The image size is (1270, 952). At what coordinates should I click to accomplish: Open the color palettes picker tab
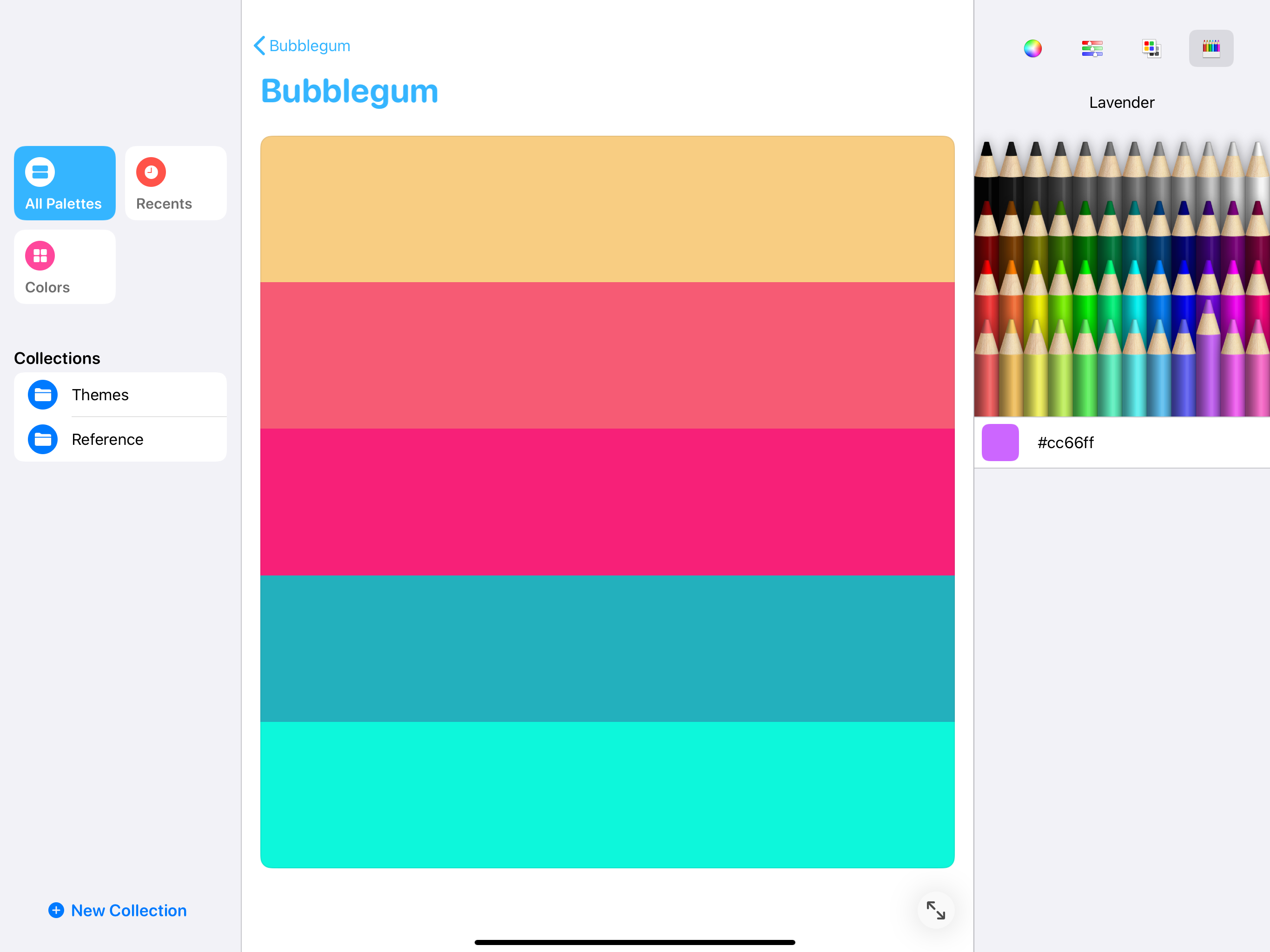pyautogui.click(x=1151, y=48)
